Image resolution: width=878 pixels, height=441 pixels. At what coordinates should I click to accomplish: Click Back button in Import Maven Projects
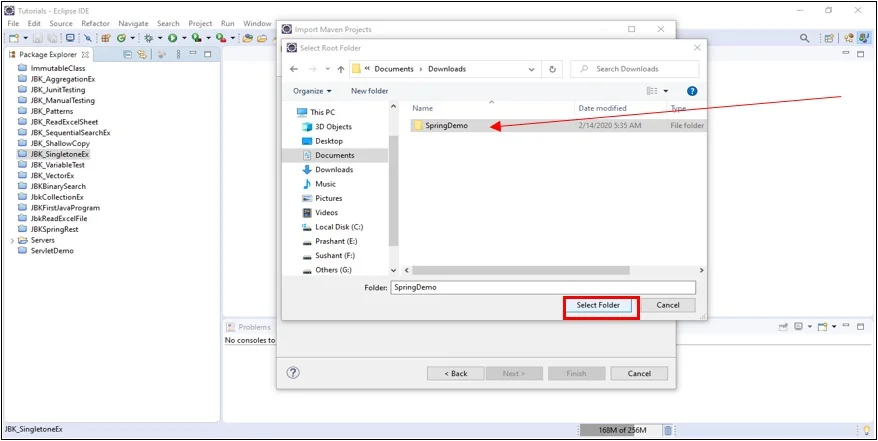[x=456, y=373]
